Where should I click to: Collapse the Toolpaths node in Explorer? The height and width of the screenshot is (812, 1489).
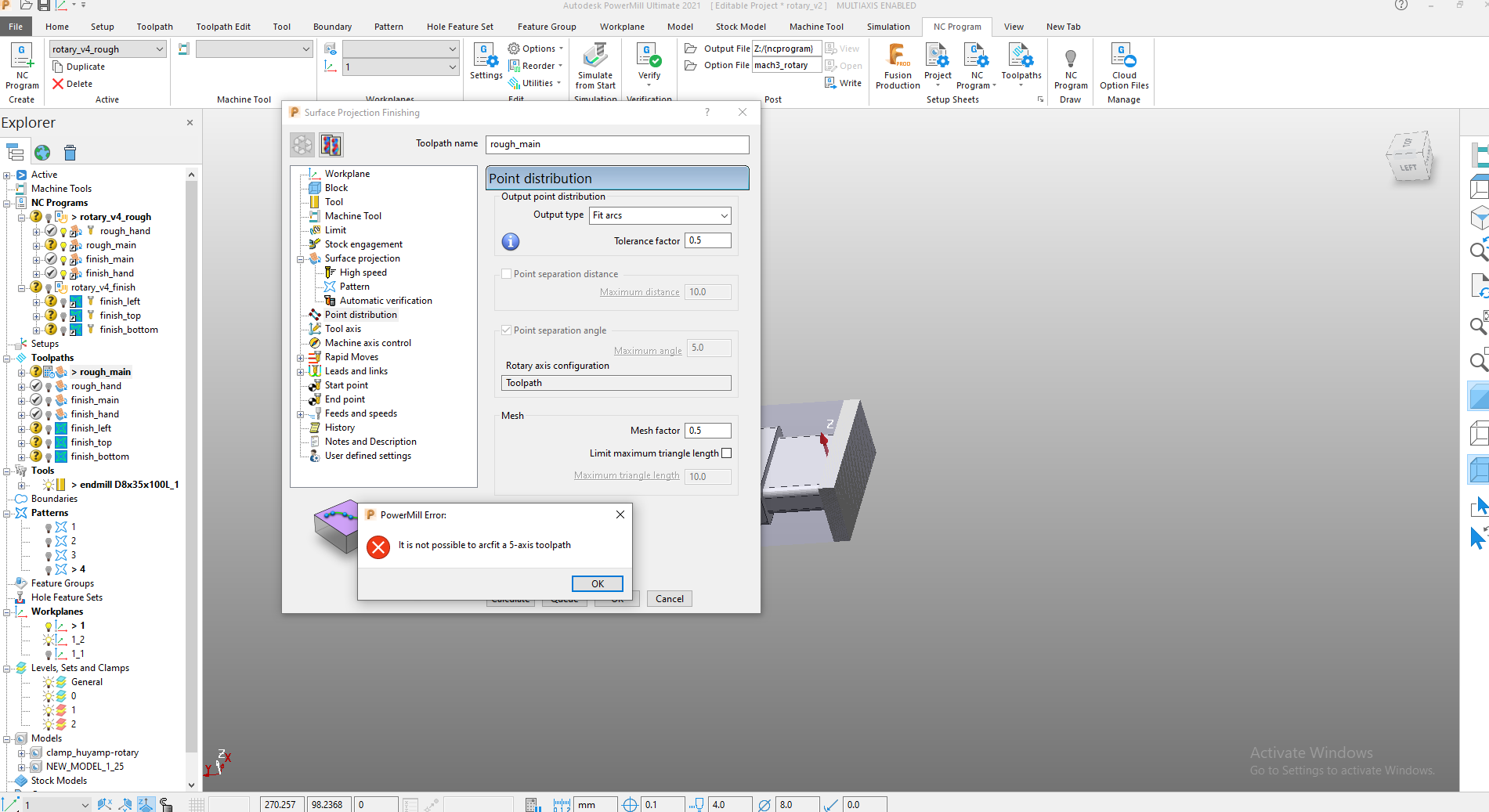pyautogui.click(x=7, y=359)
